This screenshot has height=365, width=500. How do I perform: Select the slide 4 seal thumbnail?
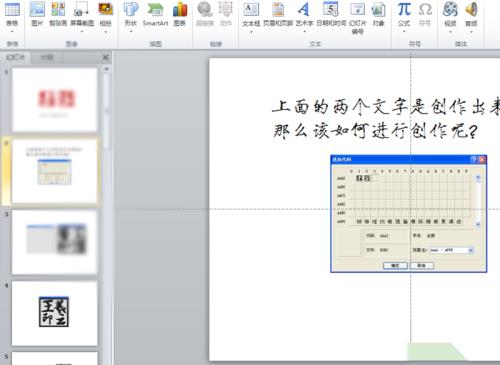pyautogui.click(x=54, y=313)
